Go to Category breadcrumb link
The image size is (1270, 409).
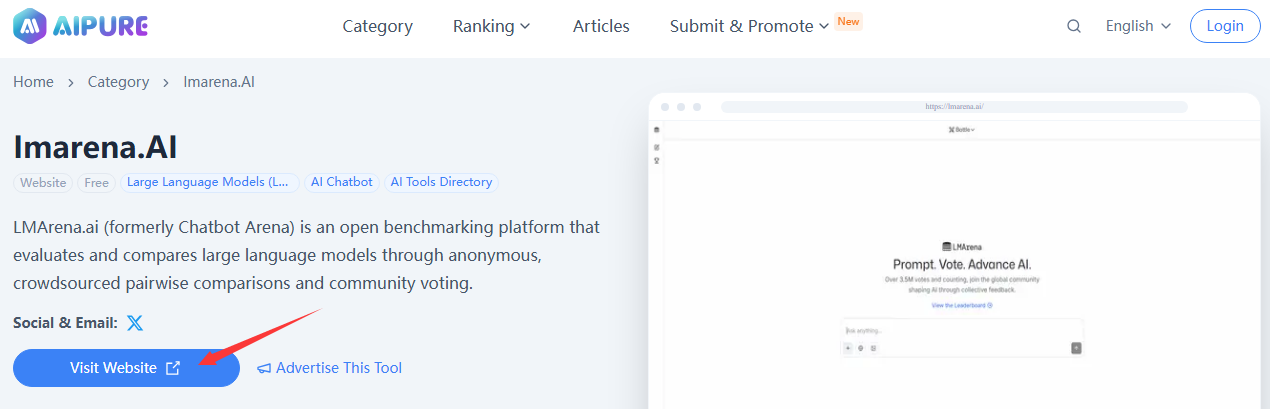[118, 82]
